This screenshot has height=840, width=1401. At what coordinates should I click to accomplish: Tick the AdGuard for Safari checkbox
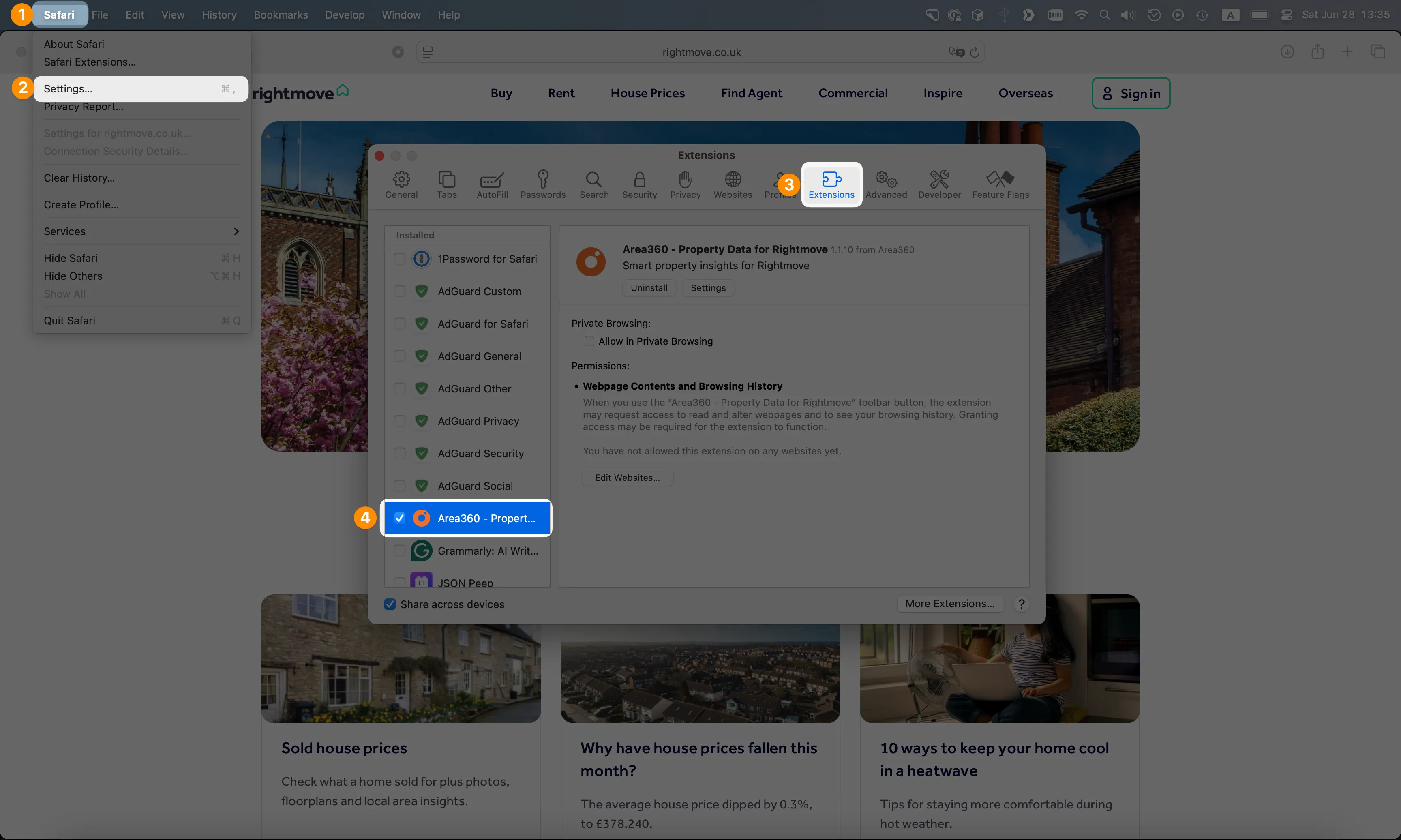tap(399, 323)
